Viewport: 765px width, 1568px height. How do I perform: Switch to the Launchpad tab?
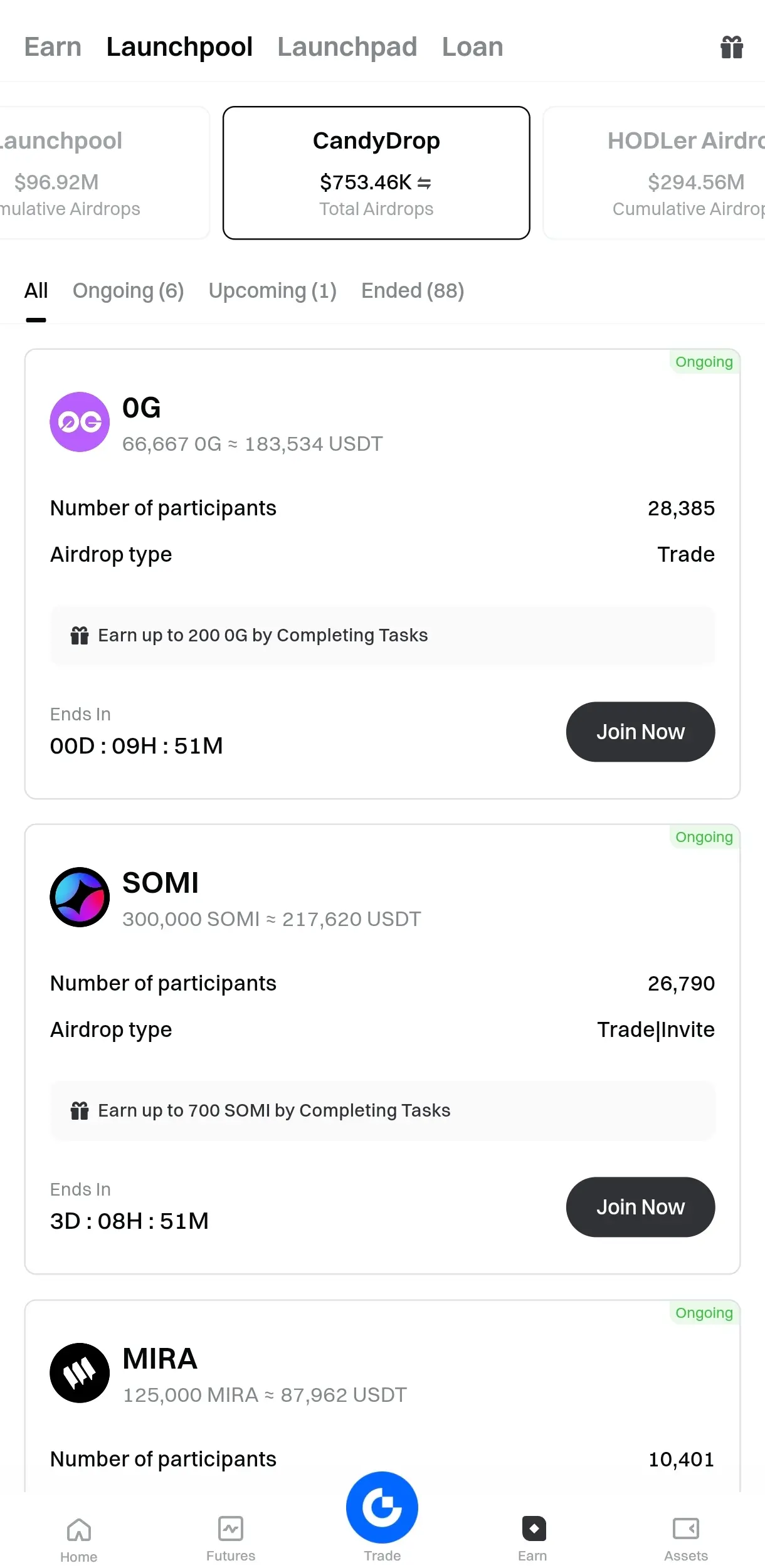[347, 47]
